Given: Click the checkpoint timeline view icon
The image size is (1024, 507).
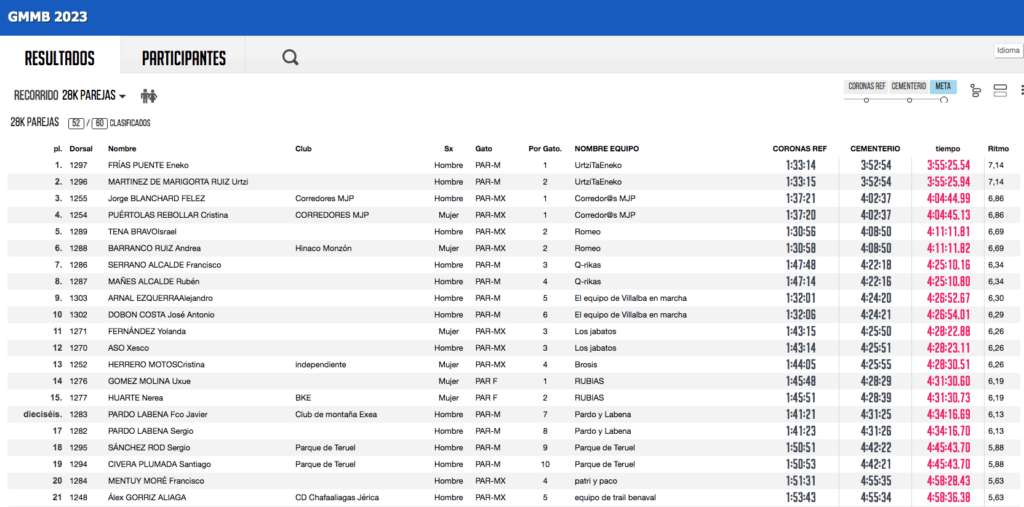Looking at the screenshot, I should click(x=975, y=91).
